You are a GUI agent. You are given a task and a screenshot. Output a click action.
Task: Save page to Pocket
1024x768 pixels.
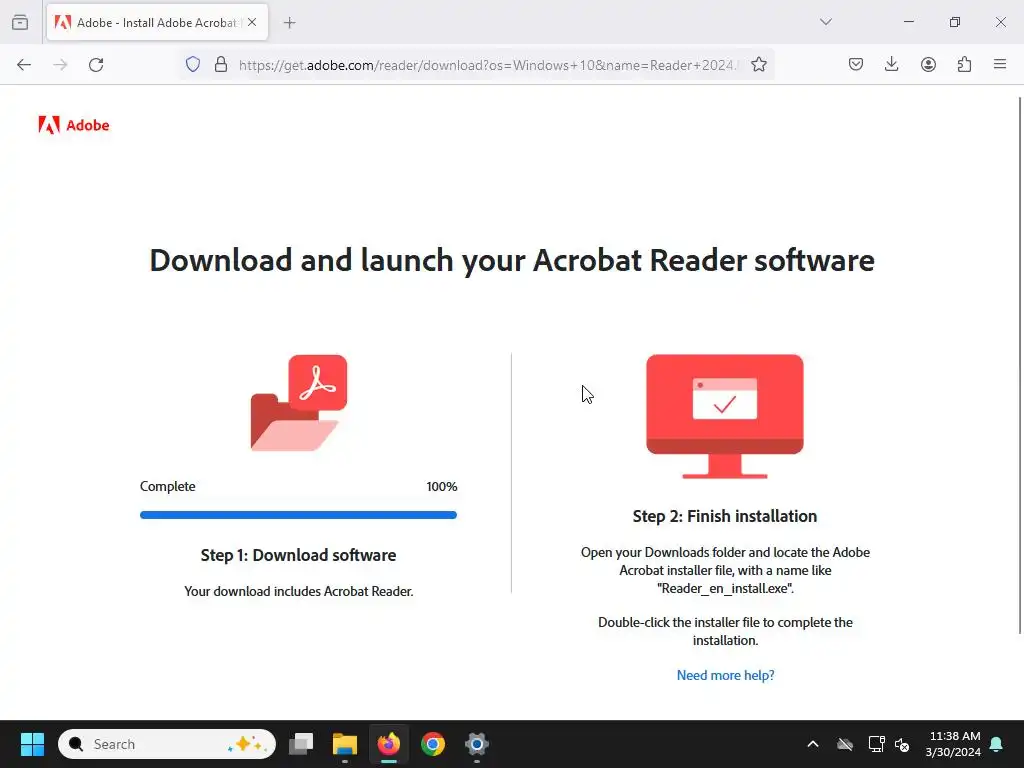pyautogui.click(x=856, y=64)
